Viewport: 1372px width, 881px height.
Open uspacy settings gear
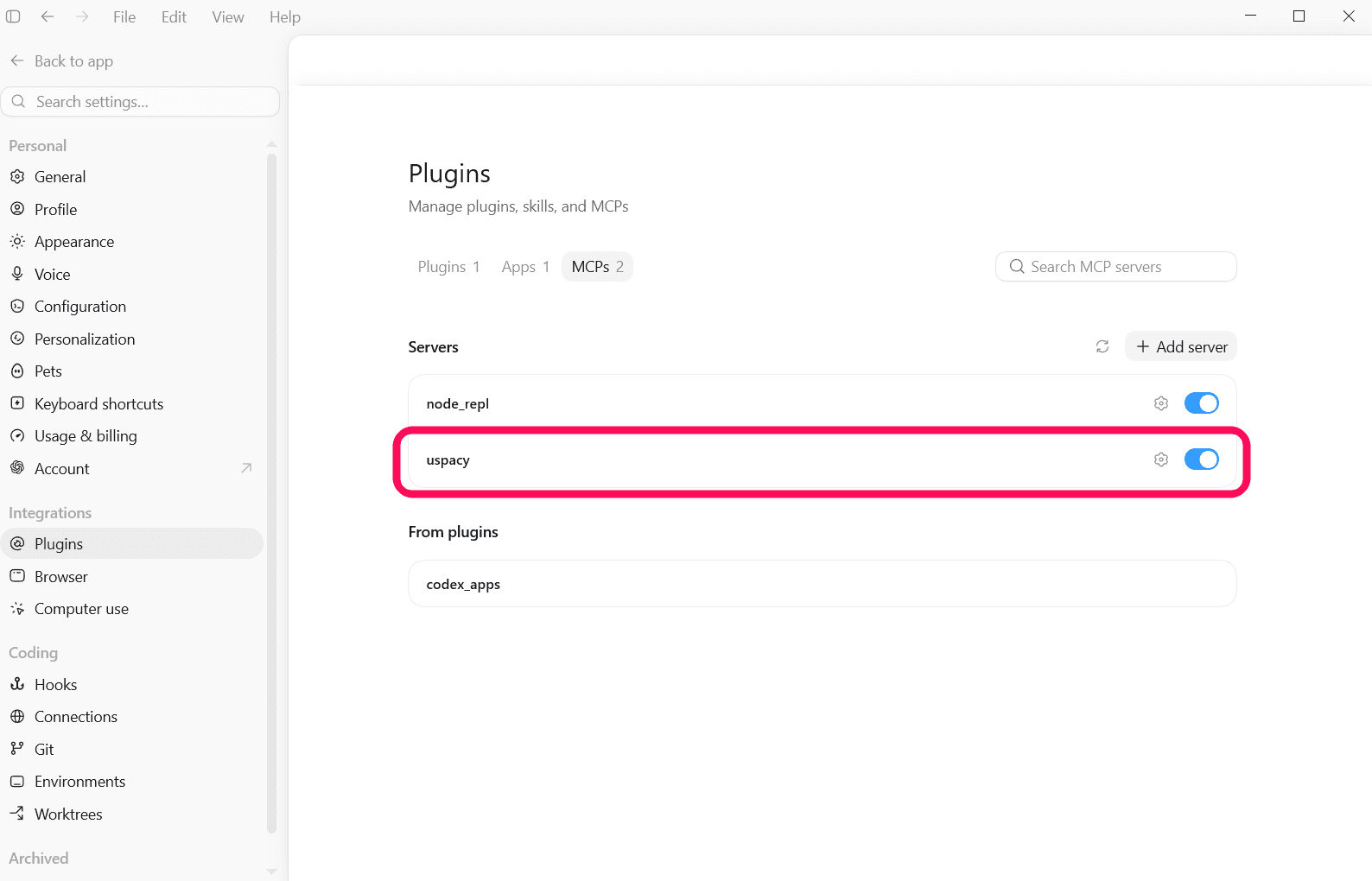pyautogui.click(x=1161, y=460)
